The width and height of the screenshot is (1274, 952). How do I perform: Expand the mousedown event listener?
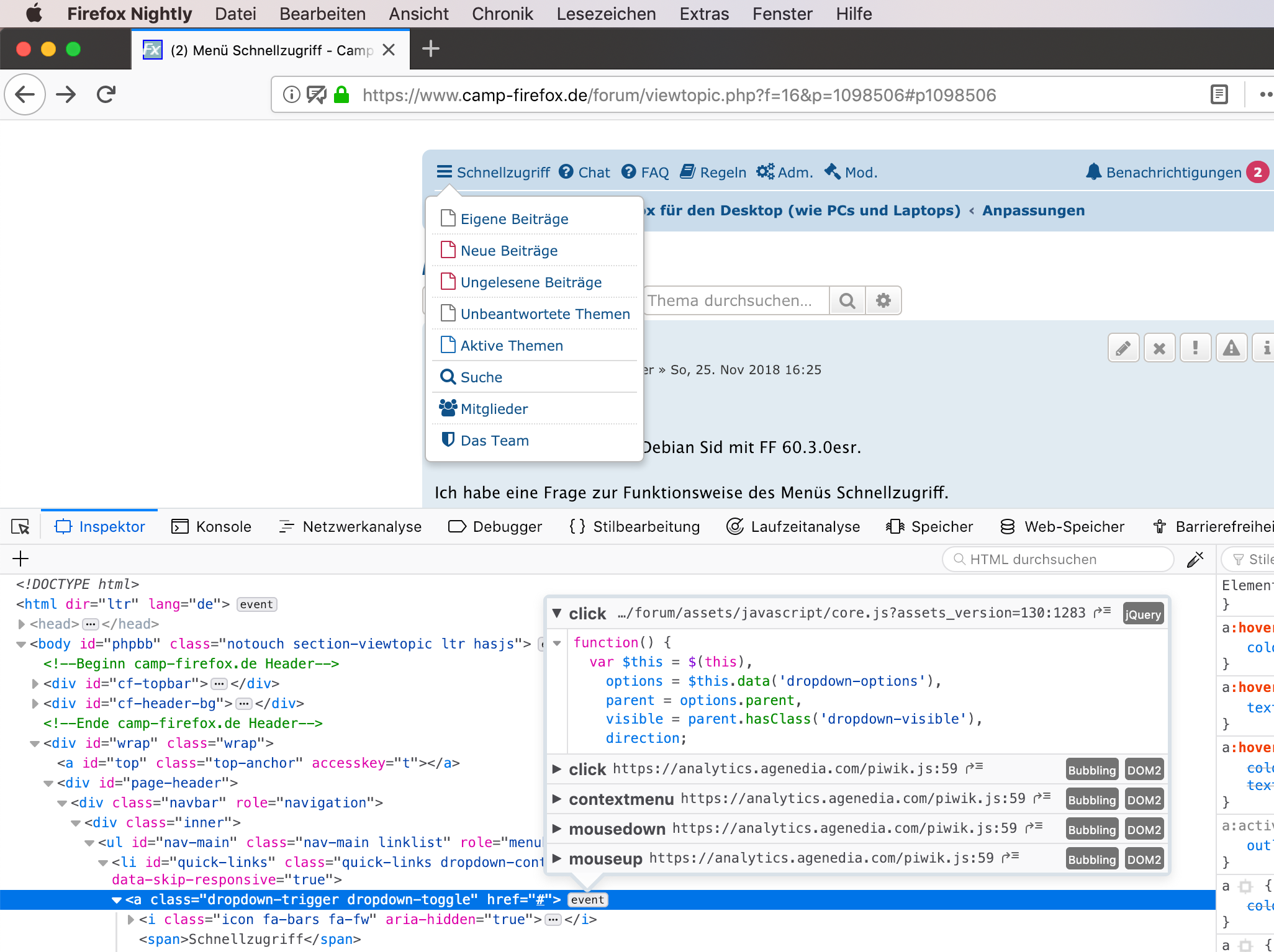point(557,829)
